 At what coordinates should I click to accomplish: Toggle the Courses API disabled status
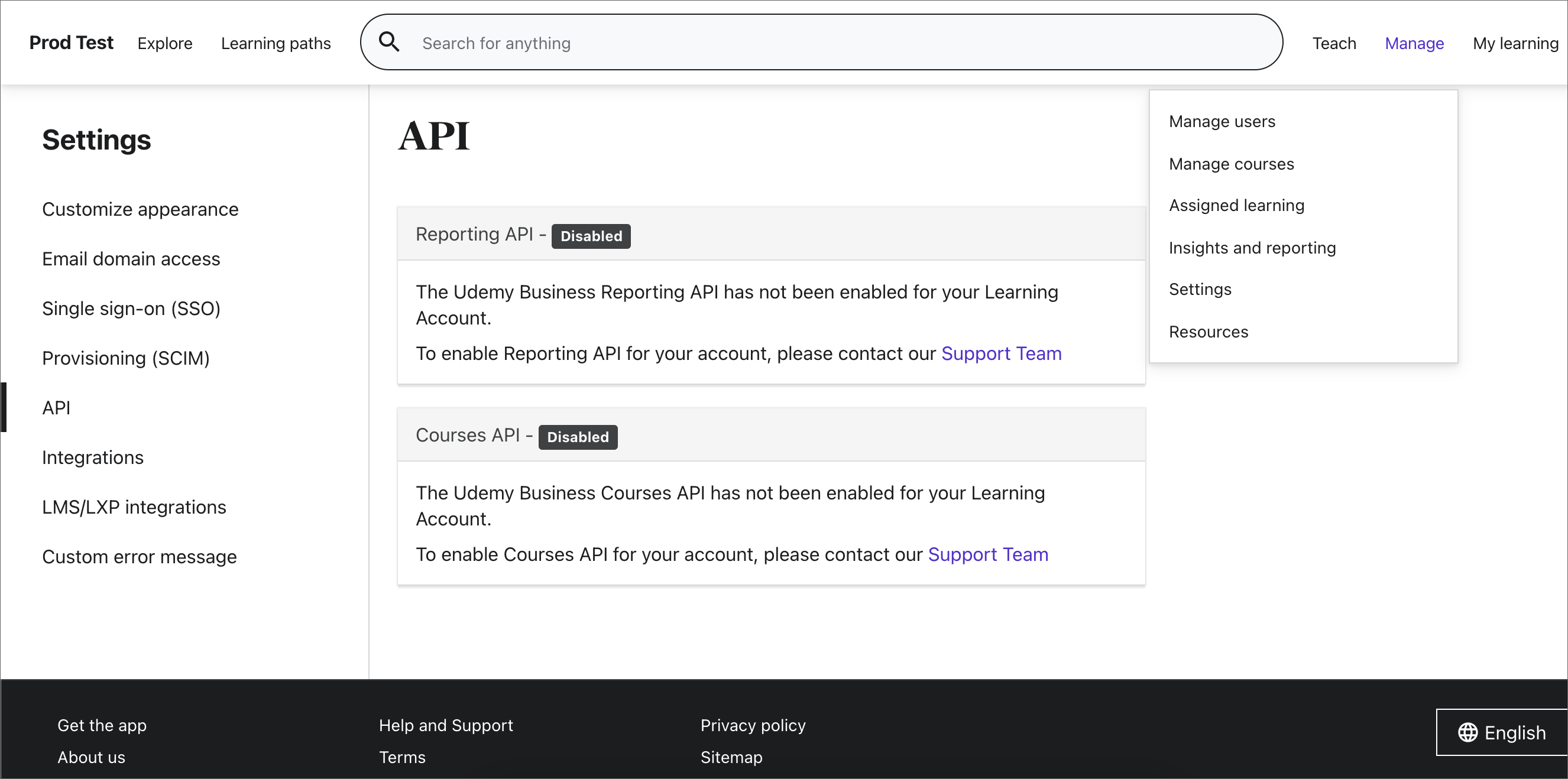[577, 436]
